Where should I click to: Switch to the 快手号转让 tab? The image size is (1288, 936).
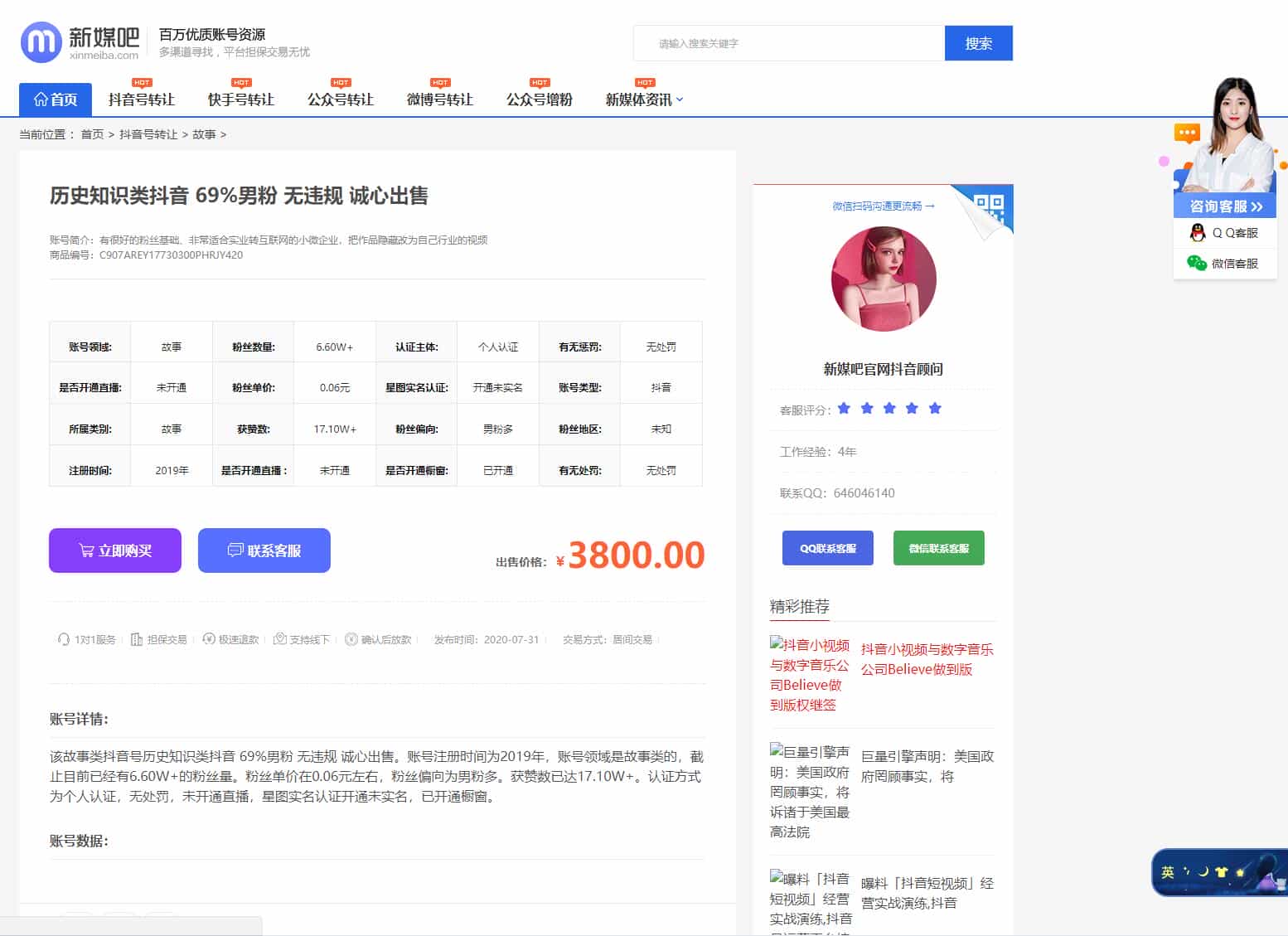240,99
